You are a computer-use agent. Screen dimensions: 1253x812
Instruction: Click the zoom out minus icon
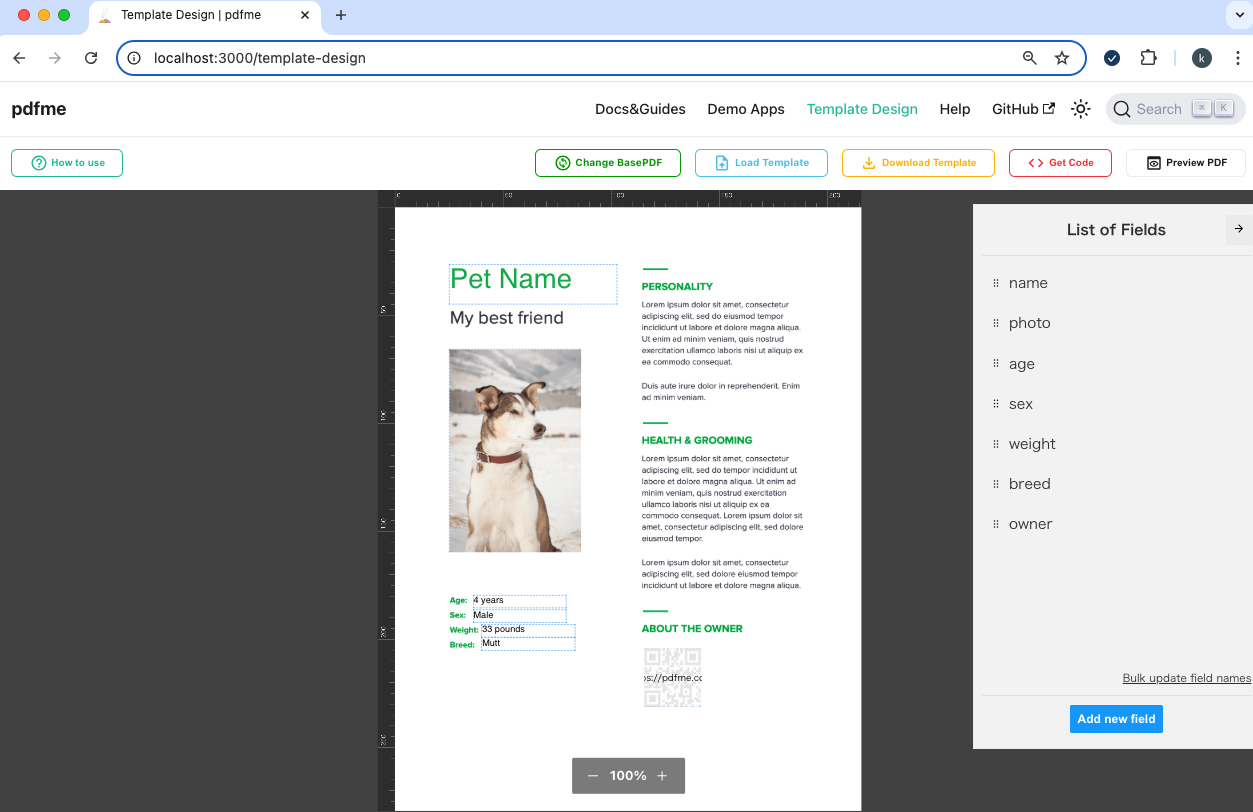593,776
